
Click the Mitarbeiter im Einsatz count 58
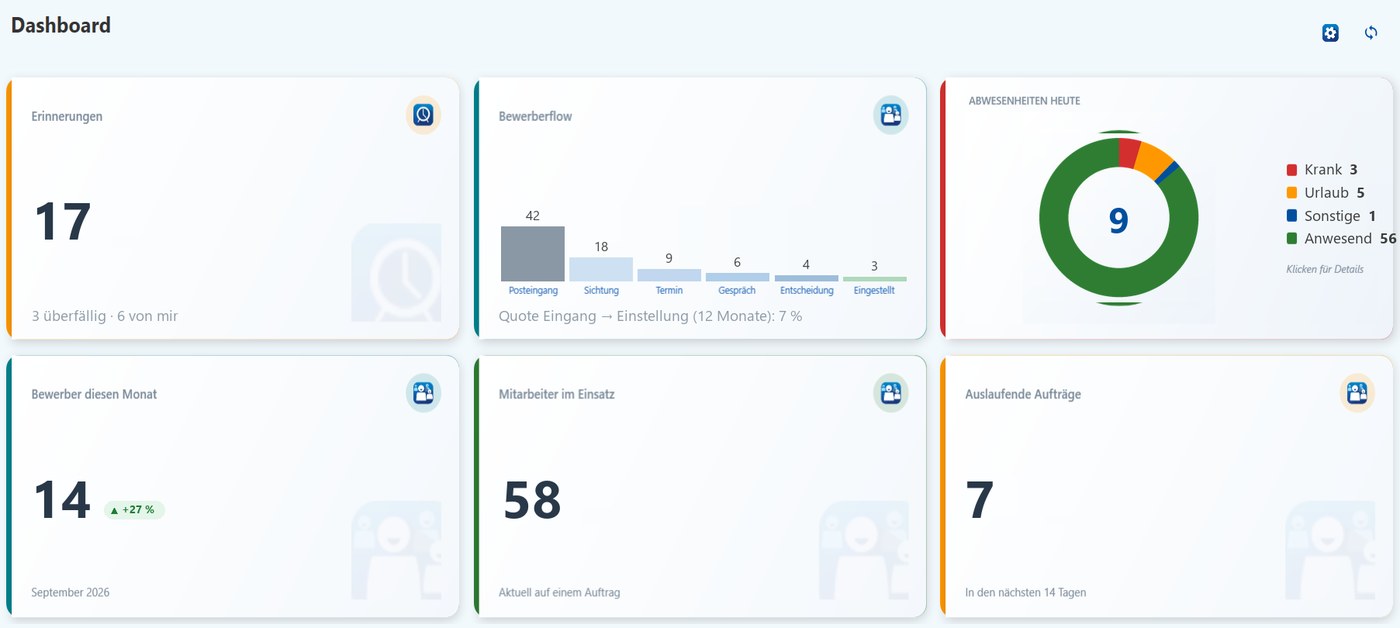[532, 500]
